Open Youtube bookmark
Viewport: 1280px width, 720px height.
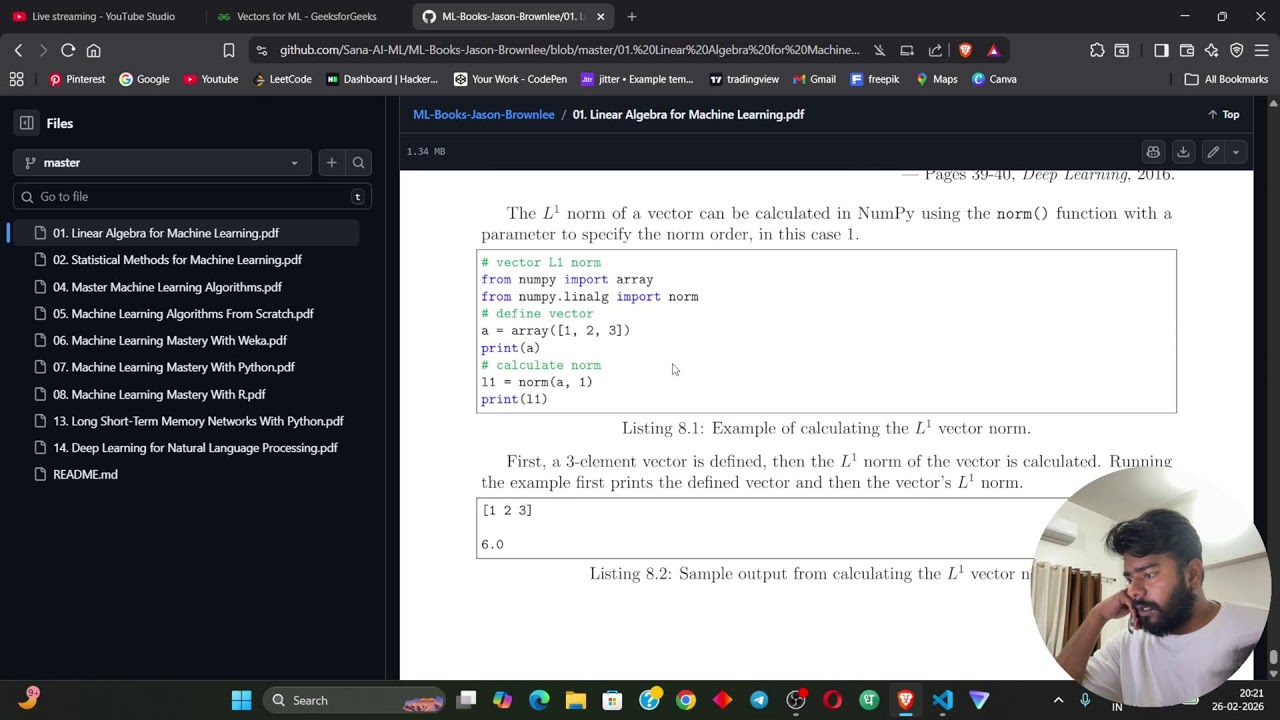(x=211, y=79)
